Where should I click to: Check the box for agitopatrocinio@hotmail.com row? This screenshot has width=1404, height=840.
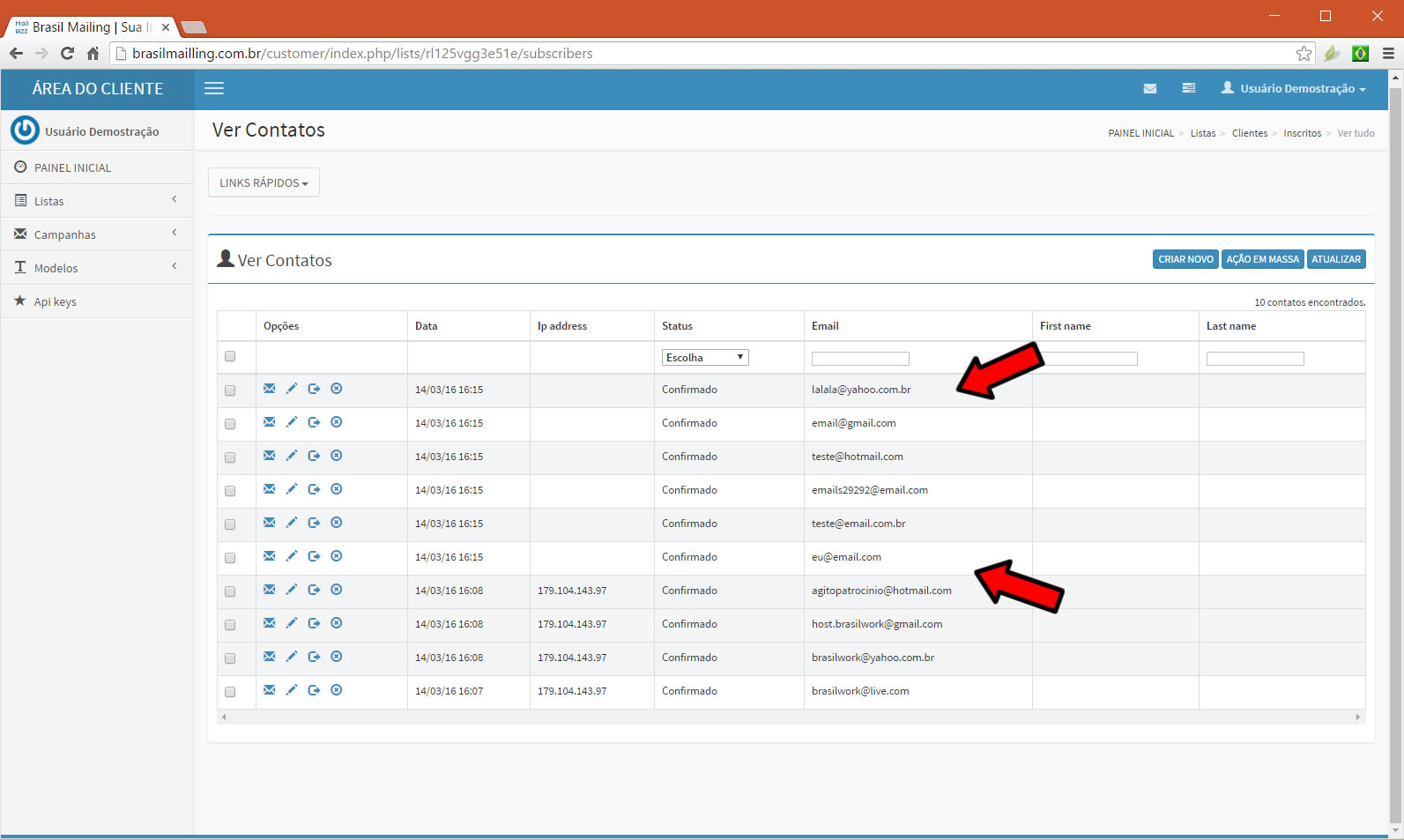pos(230,591)
